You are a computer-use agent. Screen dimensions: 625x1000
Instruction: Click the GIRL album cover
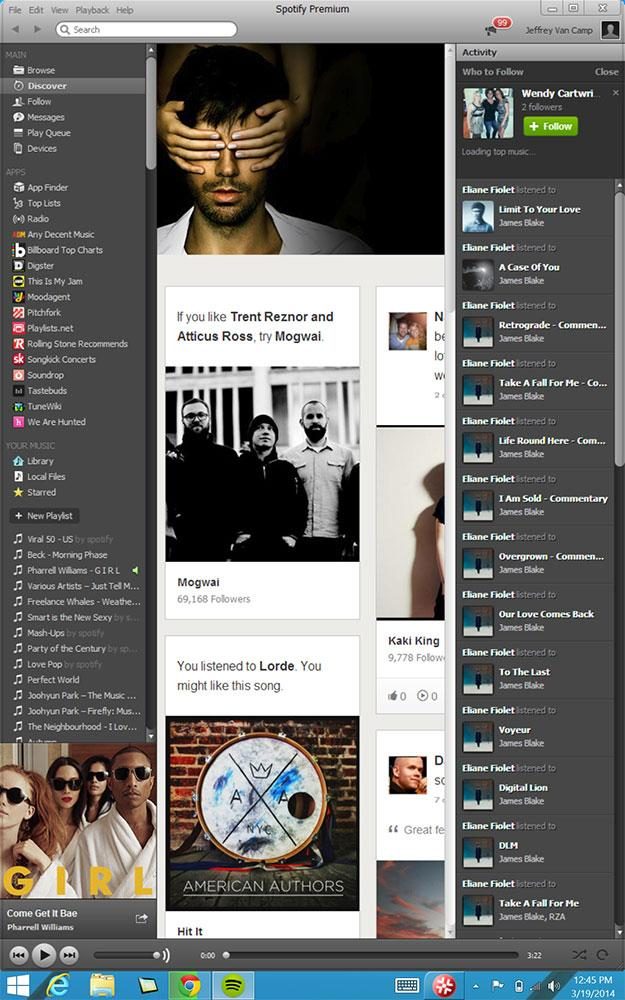point(78,821)
